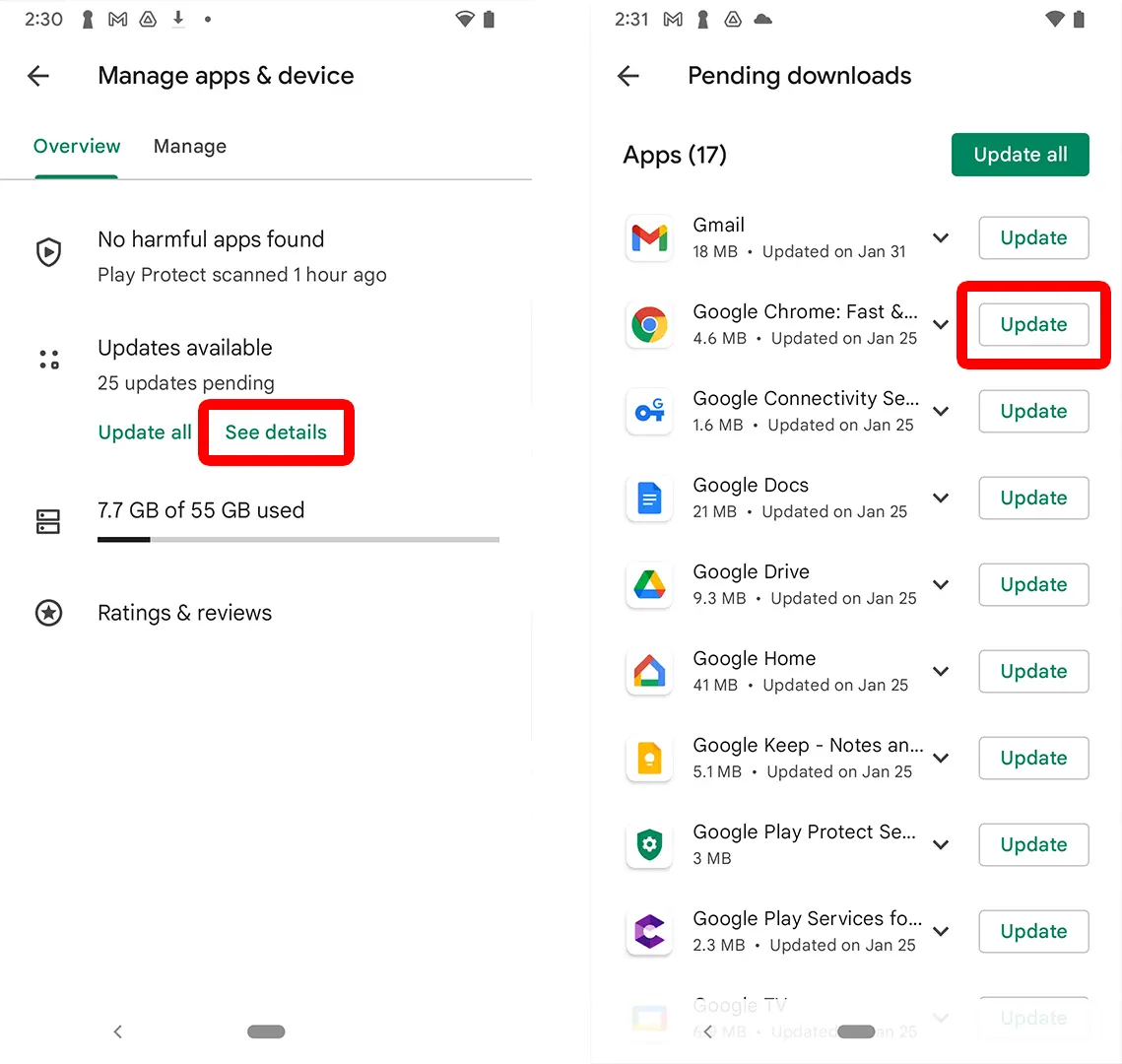Image resolution: width=1122 pixels, height=1064 pixels.
Task: Tap the Google Drive app icon
Action: tap(649, 584)
